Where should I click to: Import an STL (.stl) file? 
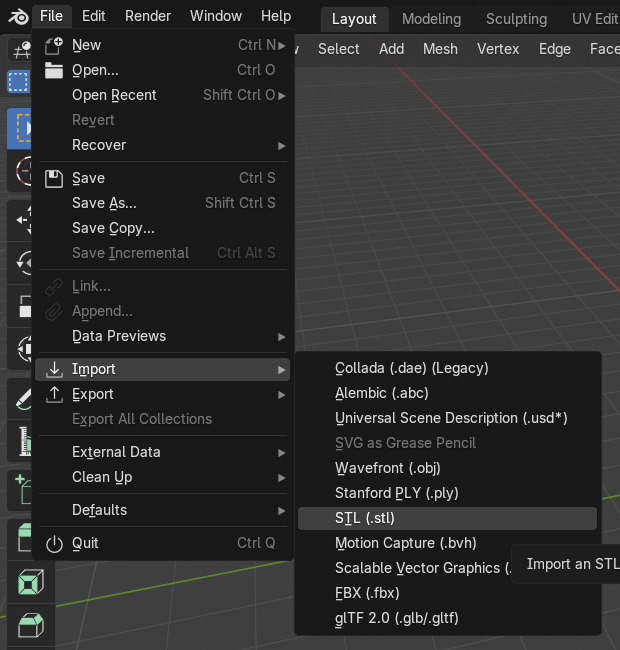(x=448, y=518)
